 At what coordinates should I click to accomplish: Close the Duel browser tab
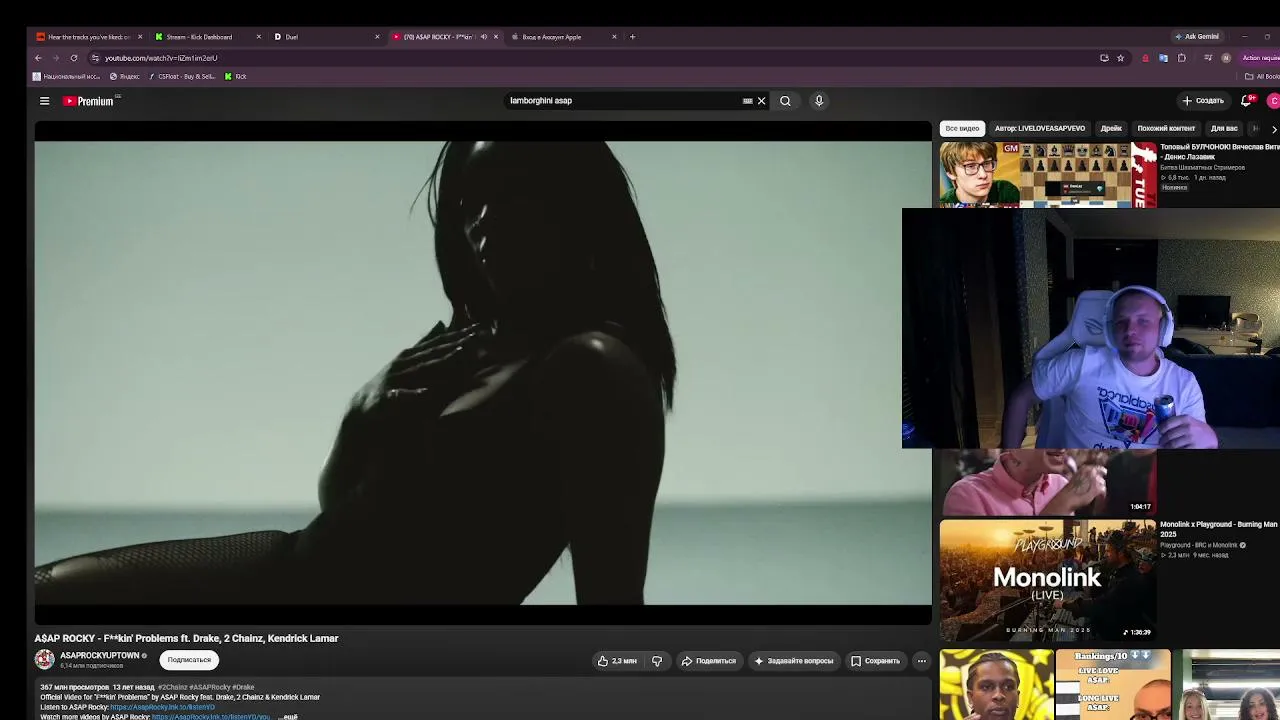(x=377, y=37)
